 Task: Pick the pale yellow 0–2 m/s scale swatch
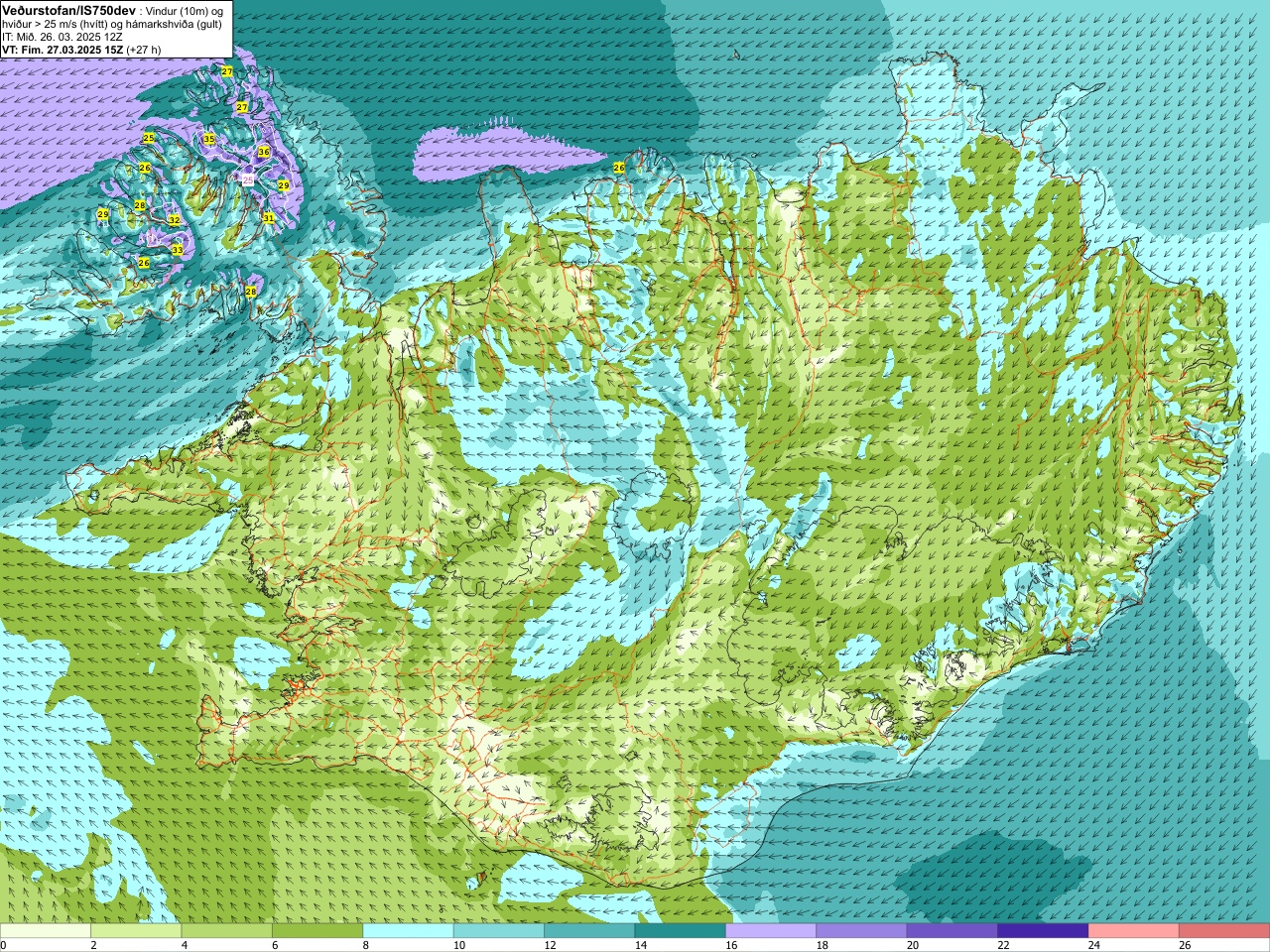click(x=46, y=931)
